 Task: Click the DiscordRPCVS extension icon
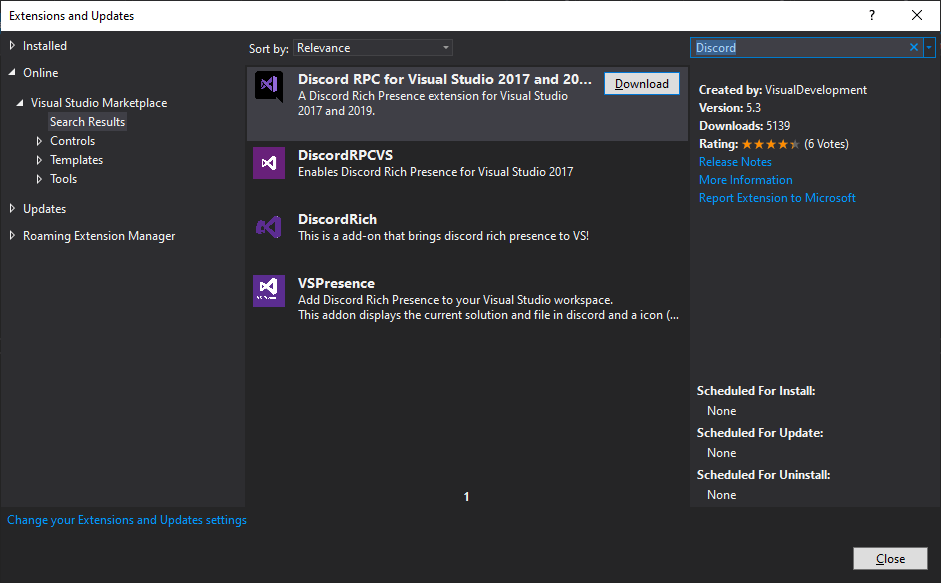click(x=269, y=163)
